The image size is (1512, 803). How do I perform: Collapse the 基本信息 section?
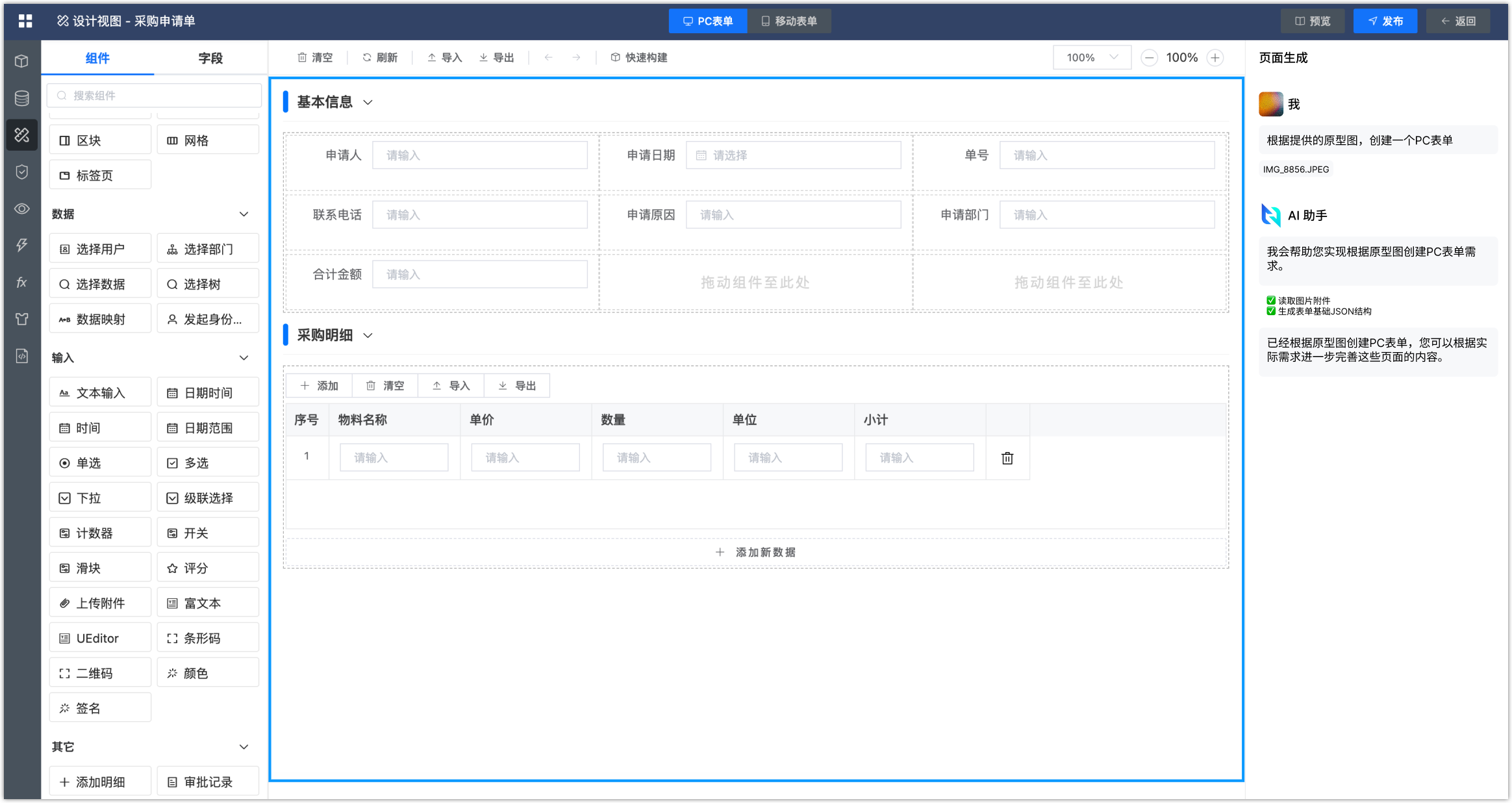pos(368,103)
